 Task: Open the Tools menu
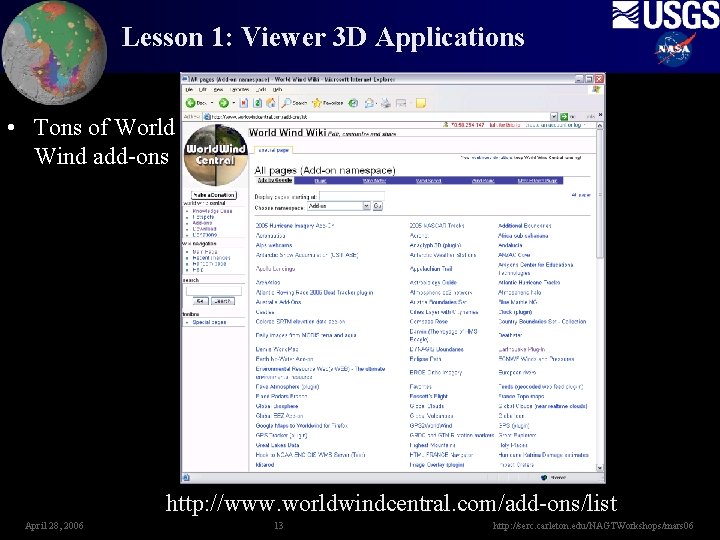[261, 90]
